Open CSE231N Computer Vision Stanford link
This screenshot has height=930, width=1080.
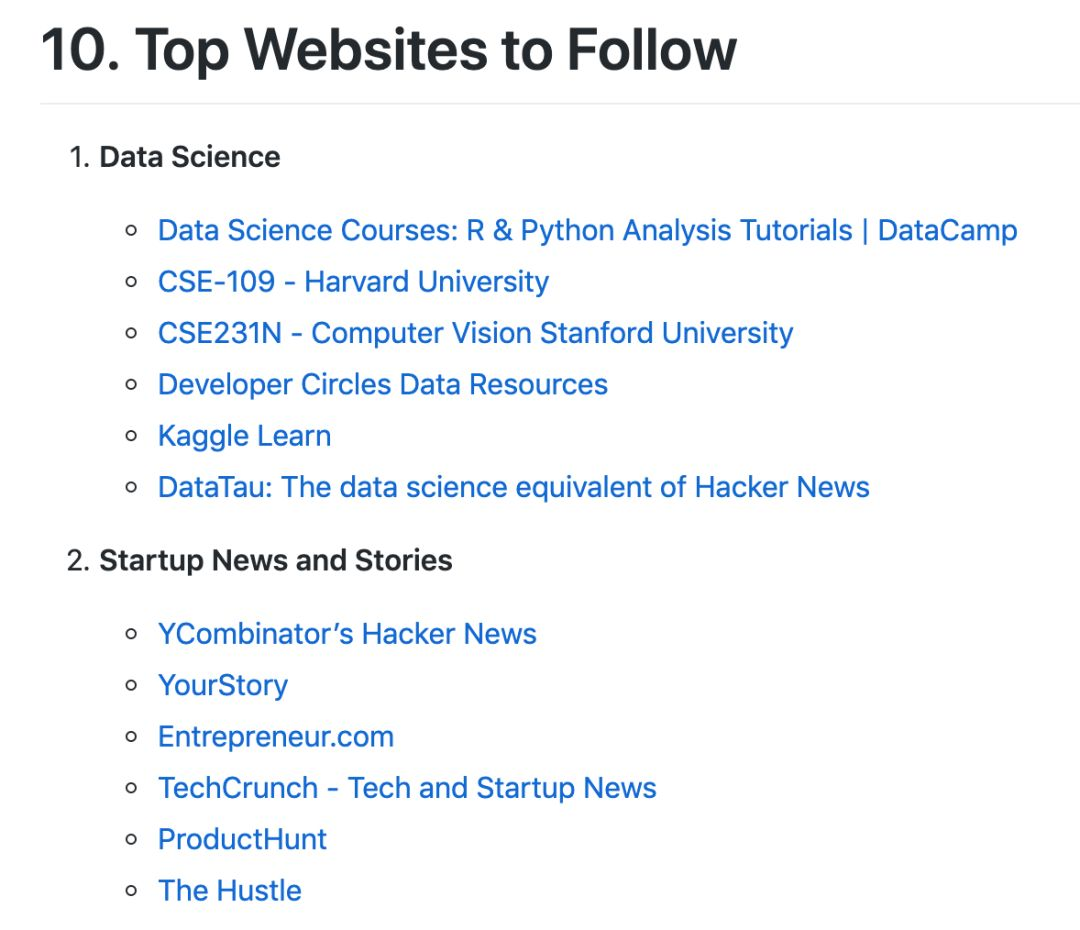click(475, 333)
